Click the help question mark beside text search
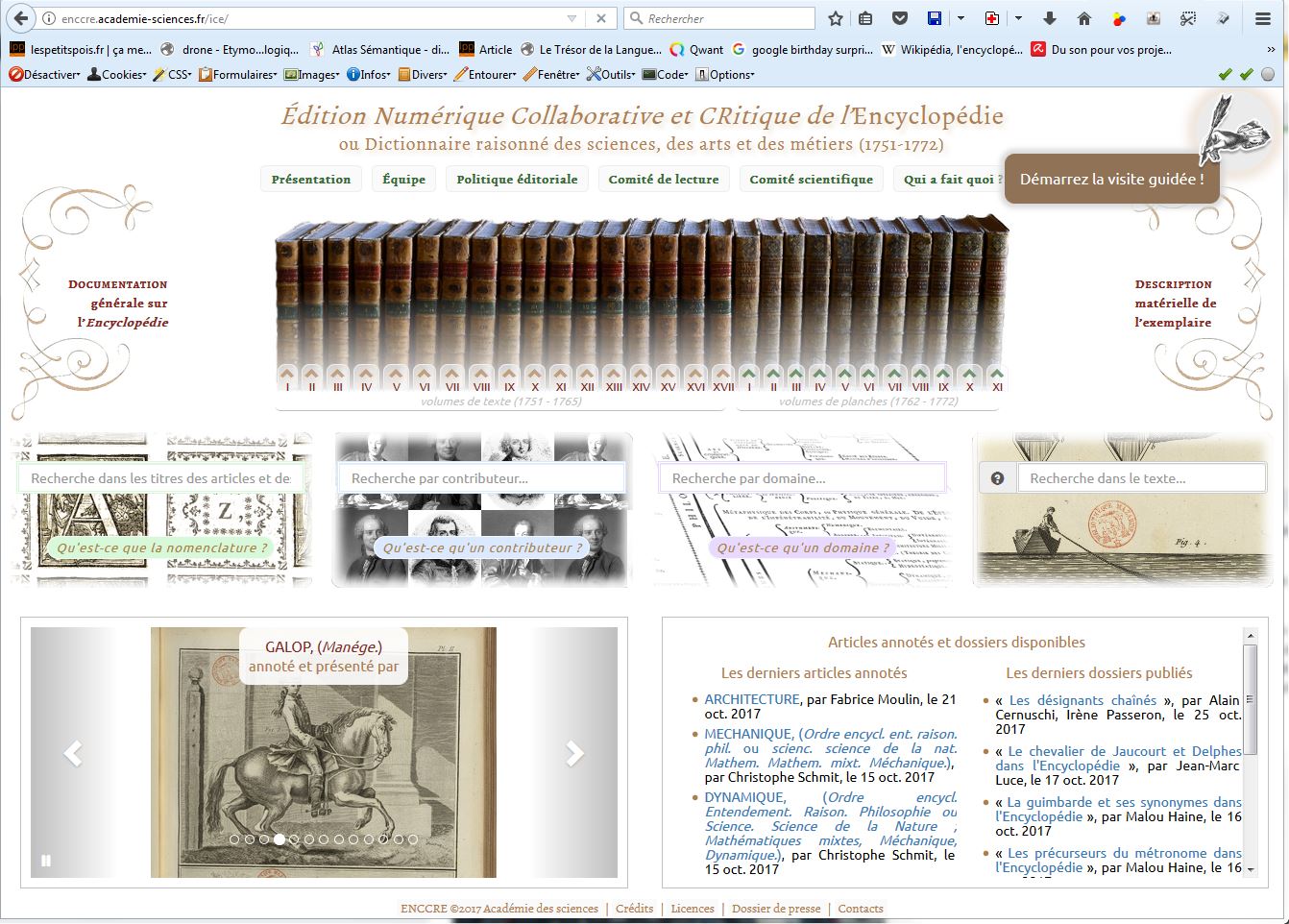Screen dimensions: 1289x924 [x=997, y=478]
